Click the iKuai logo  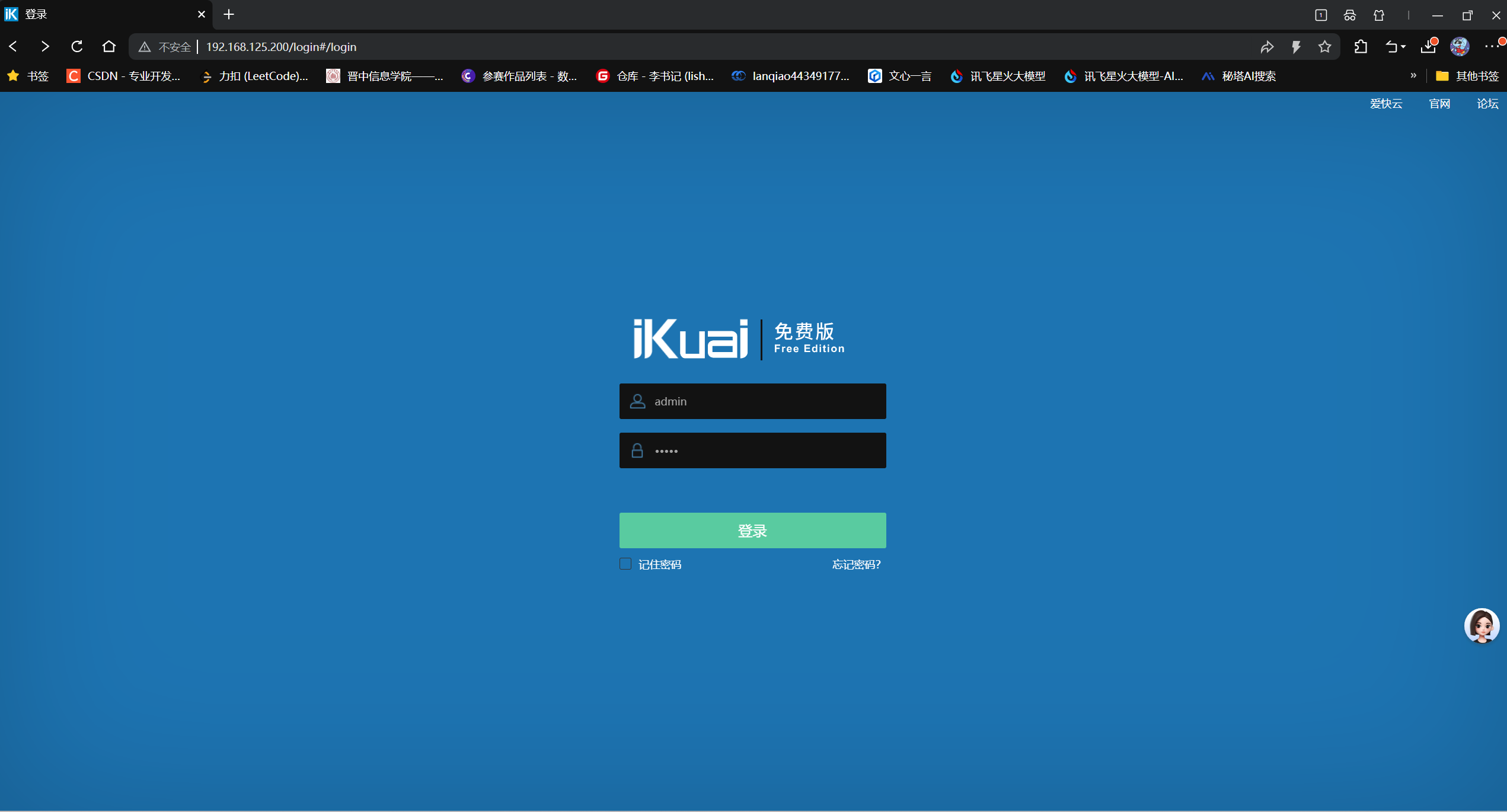click(x=690, y=338)
